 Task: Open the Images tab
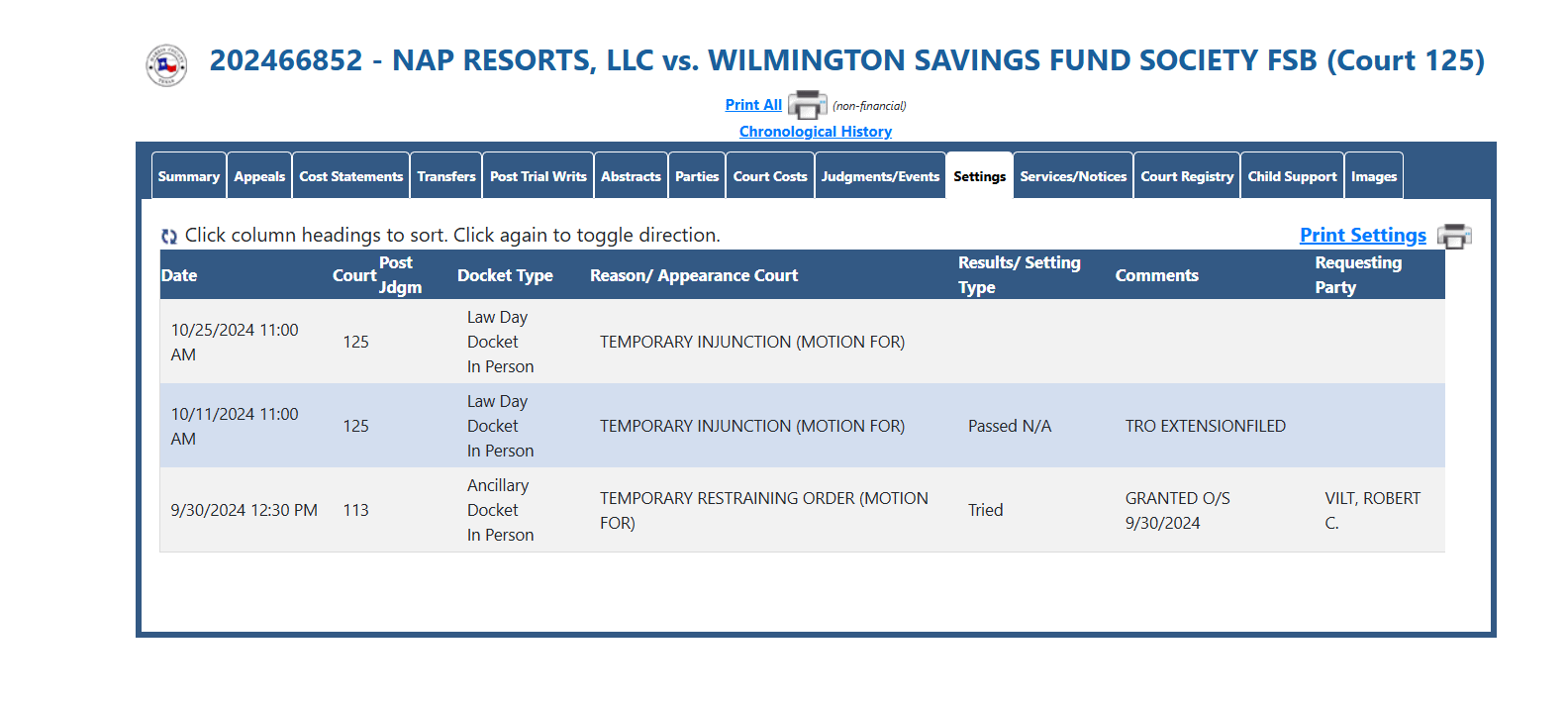[1374, 176]
